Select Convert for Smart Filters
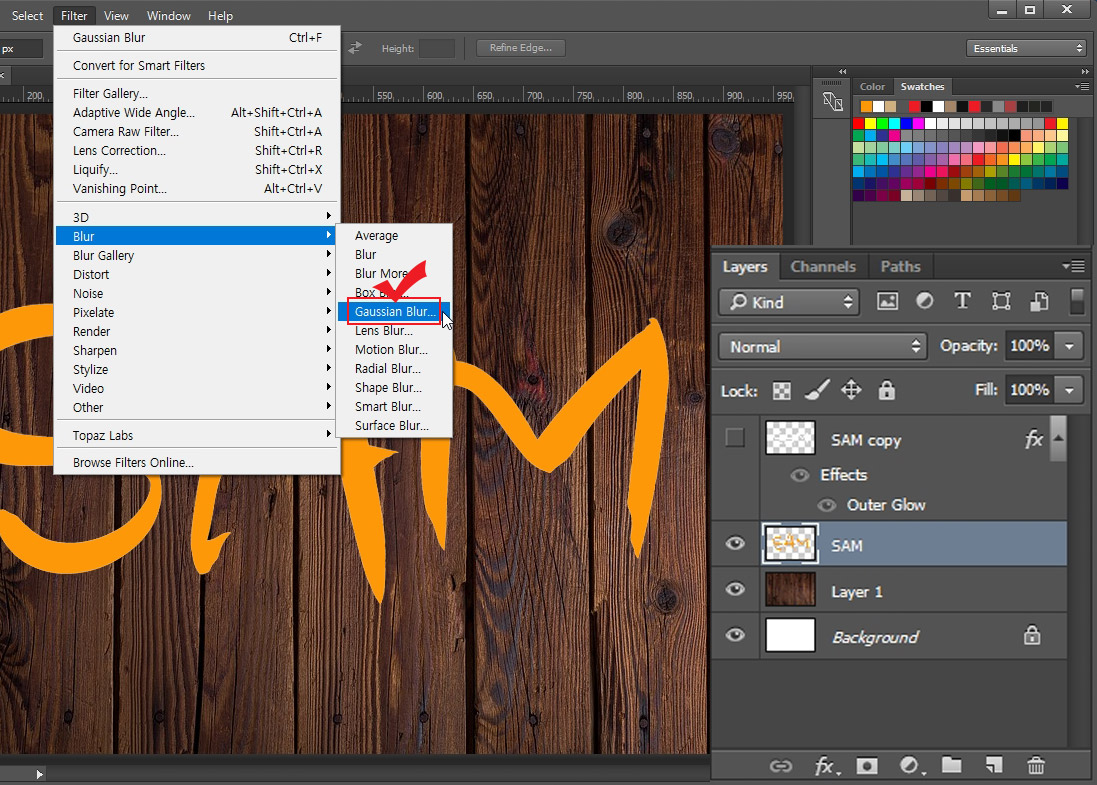This screenshot has height=785, width=1097. pos(197,65)
